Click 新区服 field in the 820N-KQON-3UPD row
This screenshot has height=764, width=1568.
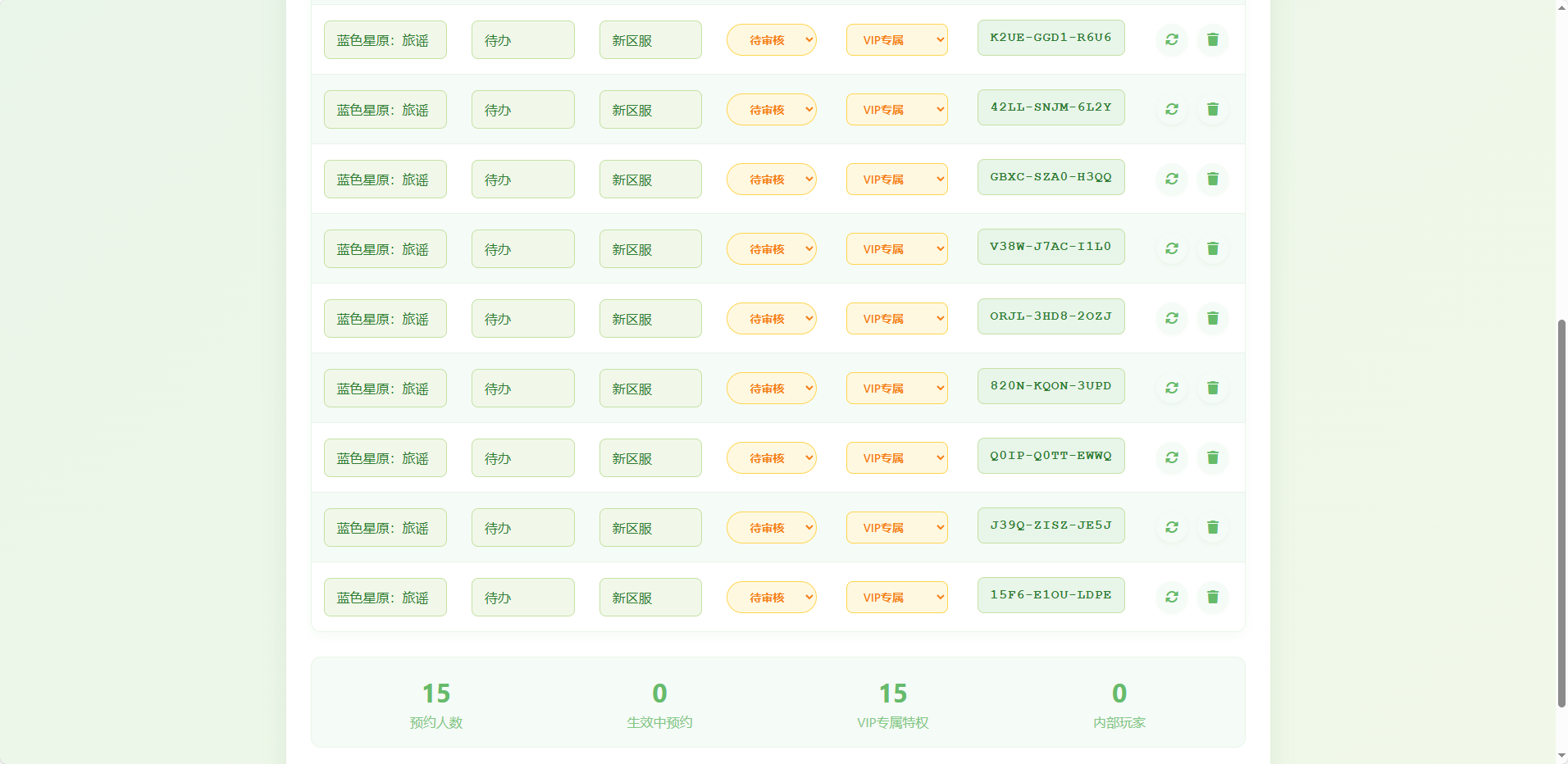[x=650, y=389]
